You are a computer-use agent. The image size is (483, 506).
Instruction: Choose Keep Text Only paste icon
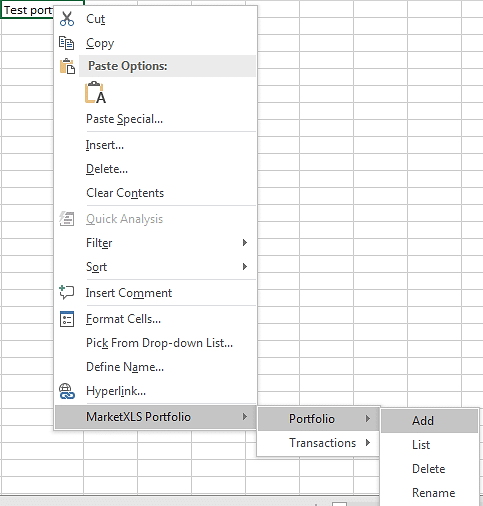95,92
